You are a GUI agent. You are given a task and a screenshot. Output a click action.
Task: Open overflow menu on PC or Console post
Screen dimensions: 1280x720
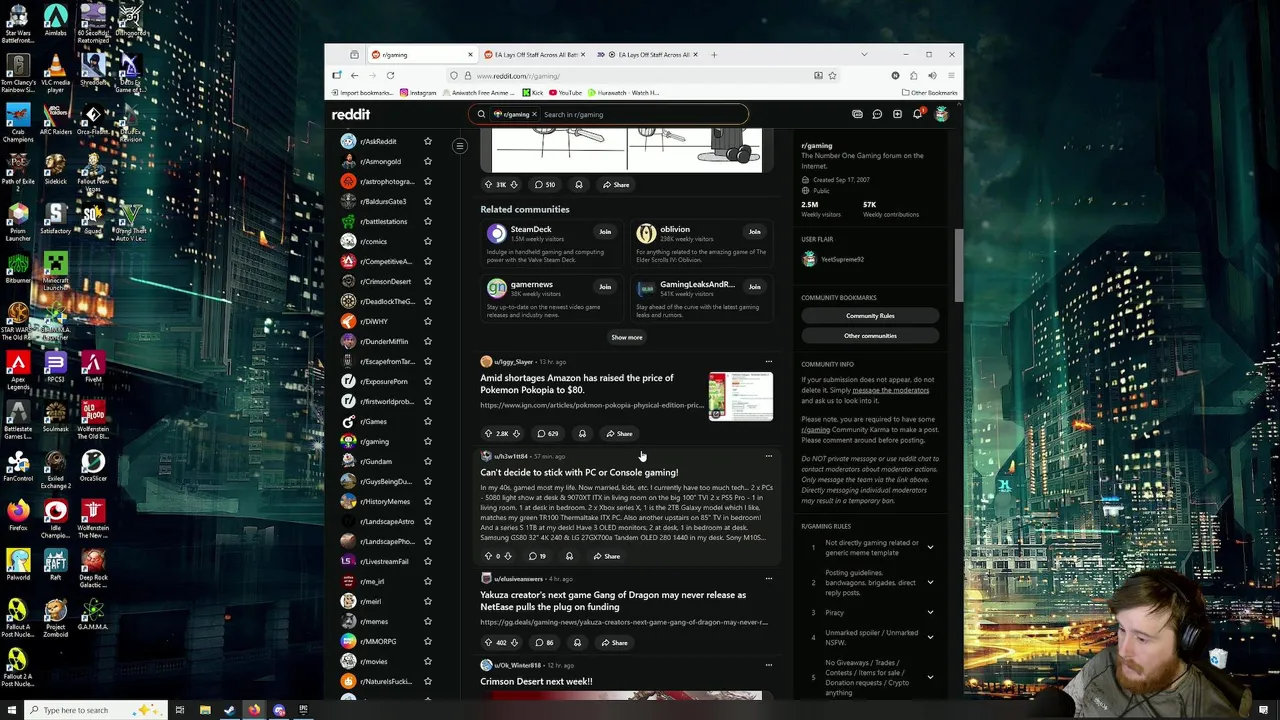click(768, 457)
